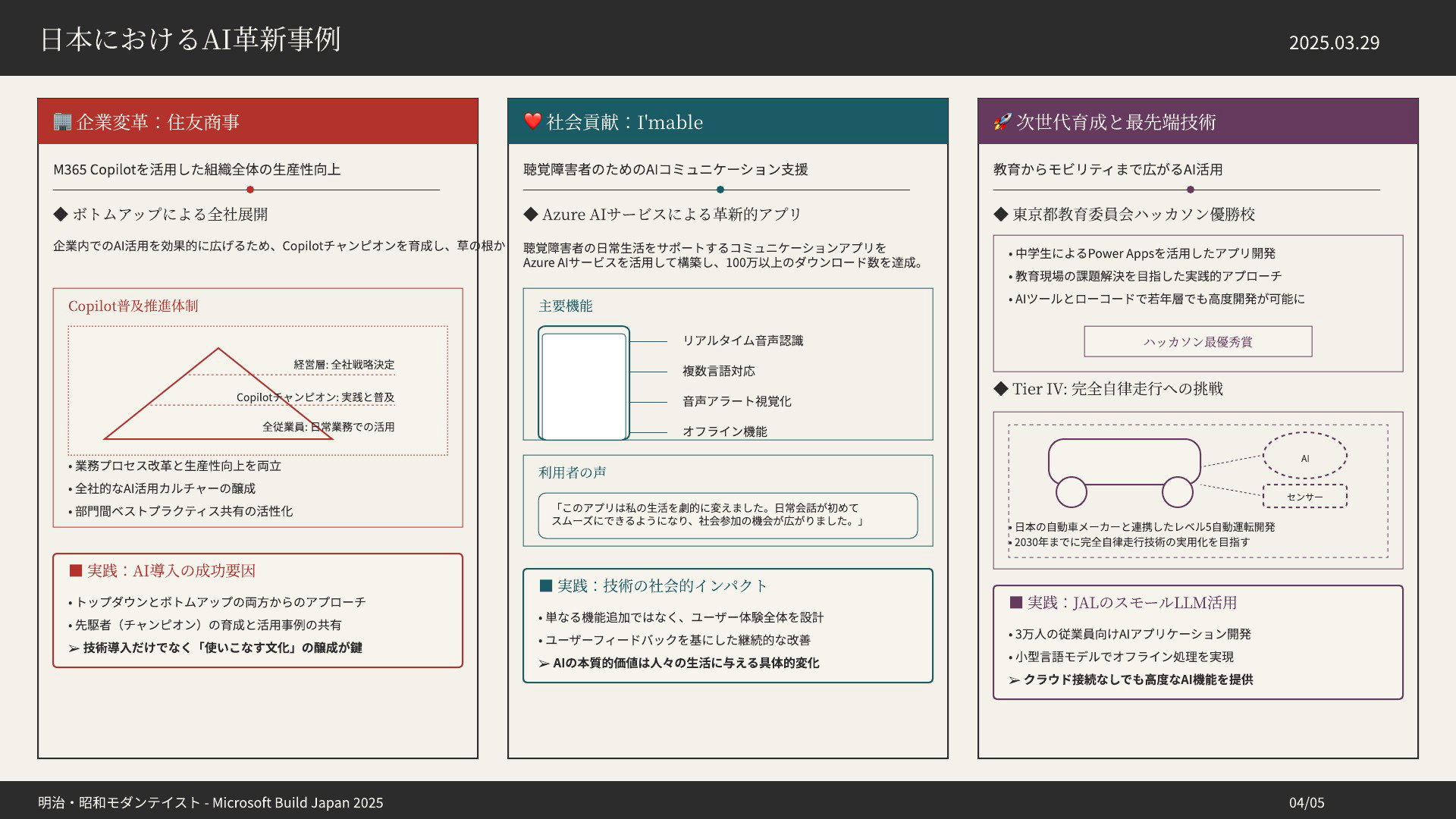Click the dashed センサー box
Screen dimensions: 1456x819
tap(1305, 497)
